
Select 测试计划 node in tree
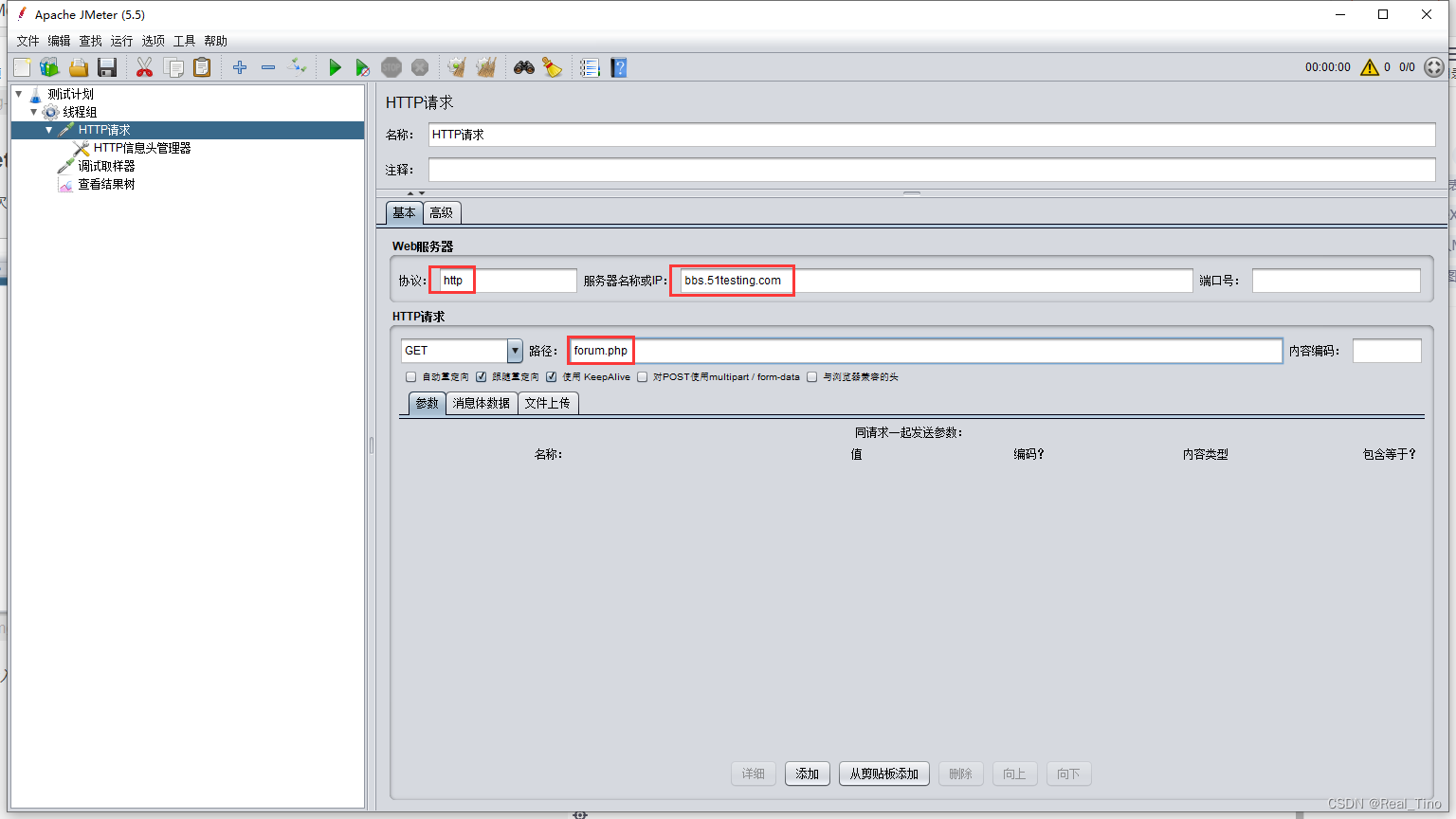(x=70, y=94)
